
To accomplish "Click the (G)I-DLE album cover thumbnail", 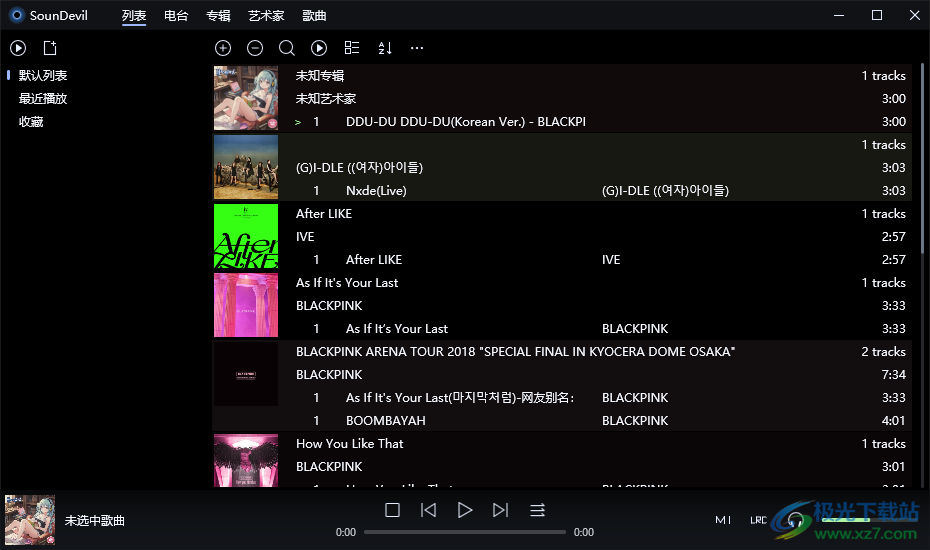I will point(246,167).
